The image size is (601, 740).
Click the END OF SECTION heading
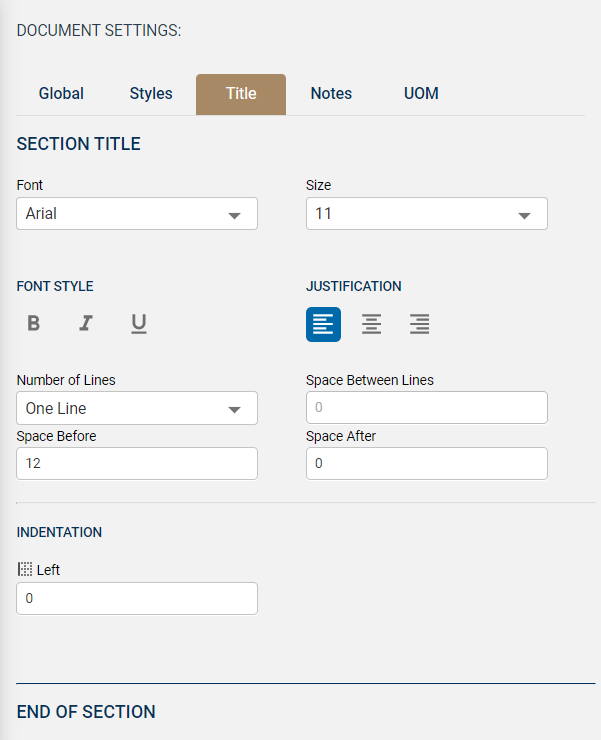click(x=86, y=712)
